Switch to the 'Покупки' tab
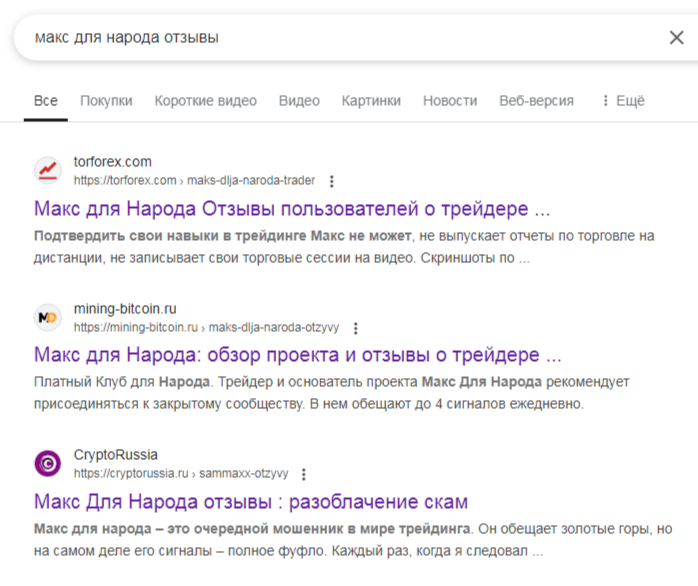 [x=106, y=101]
